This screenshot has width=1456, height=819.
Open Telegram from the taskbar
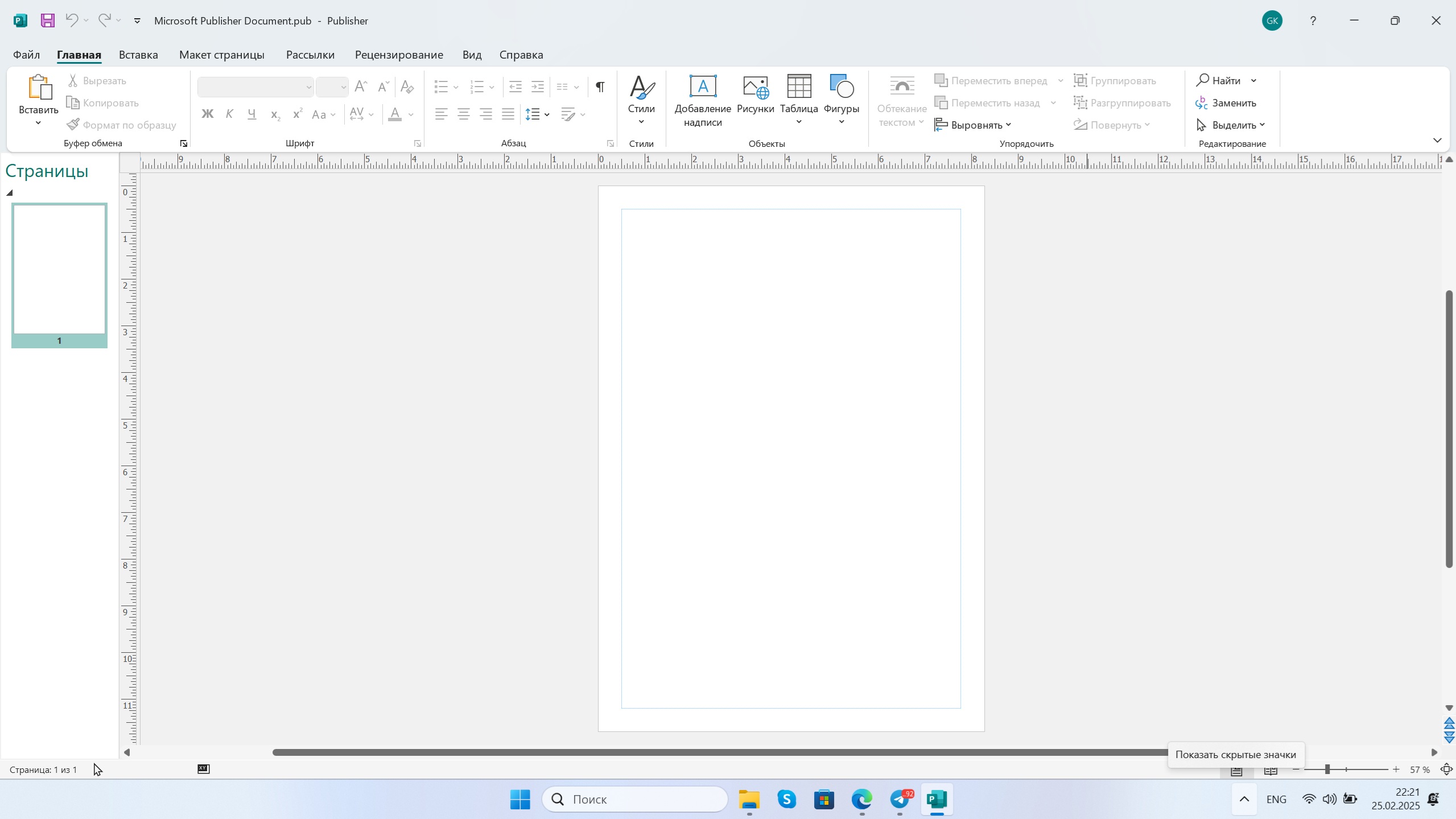coord(900,800)
